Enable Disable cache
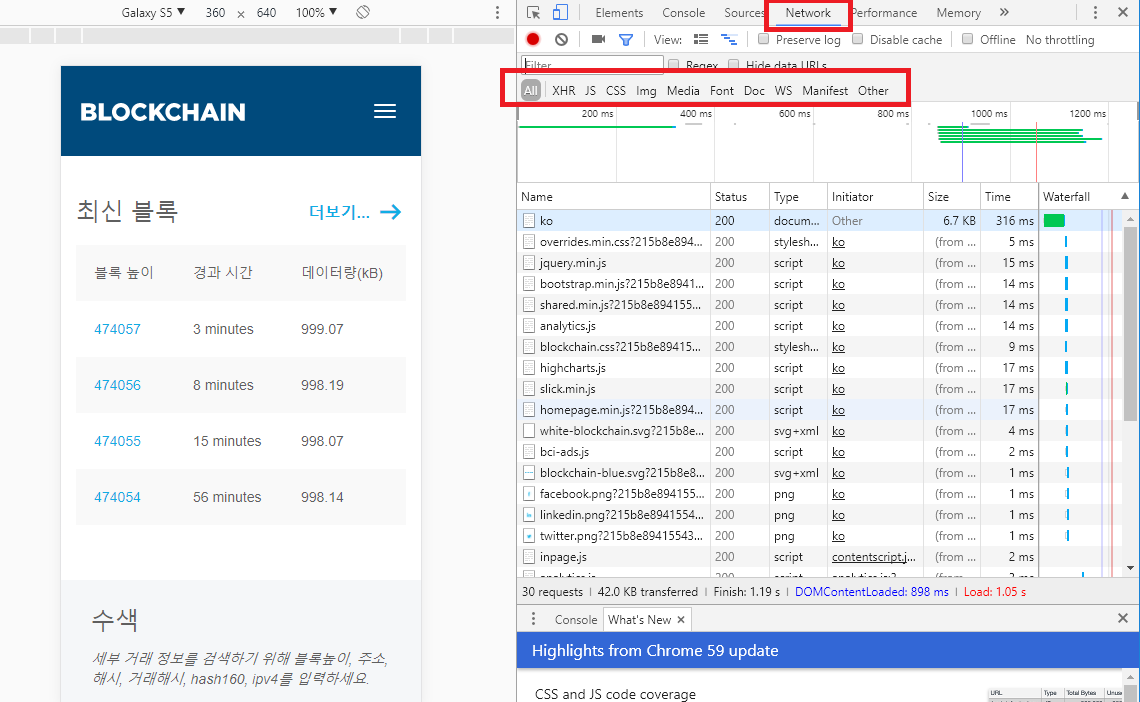Viewport: 1140px width, 702px height. pos(857,39)
